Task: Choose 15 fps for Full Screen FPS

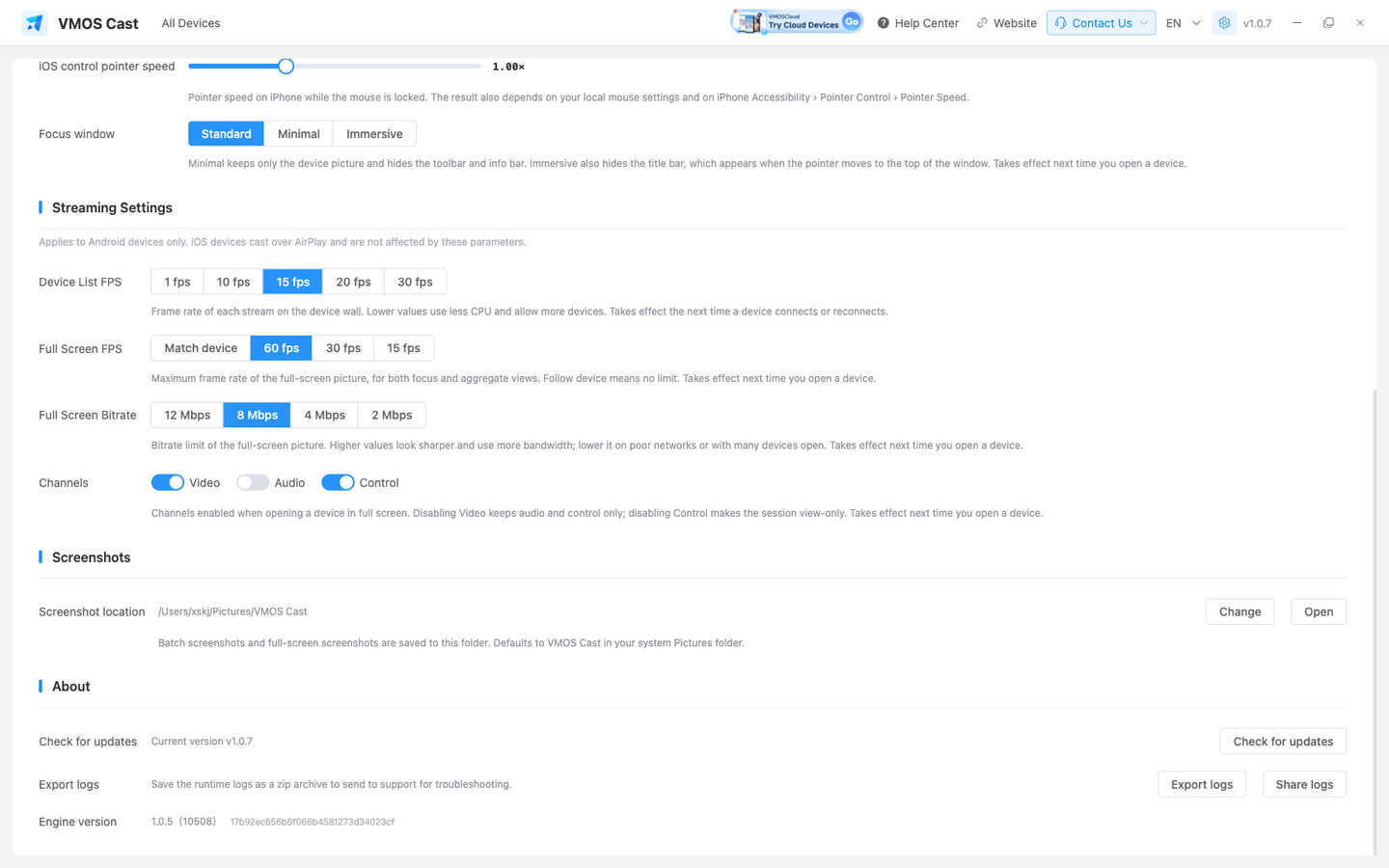Action: click(403, 348)
